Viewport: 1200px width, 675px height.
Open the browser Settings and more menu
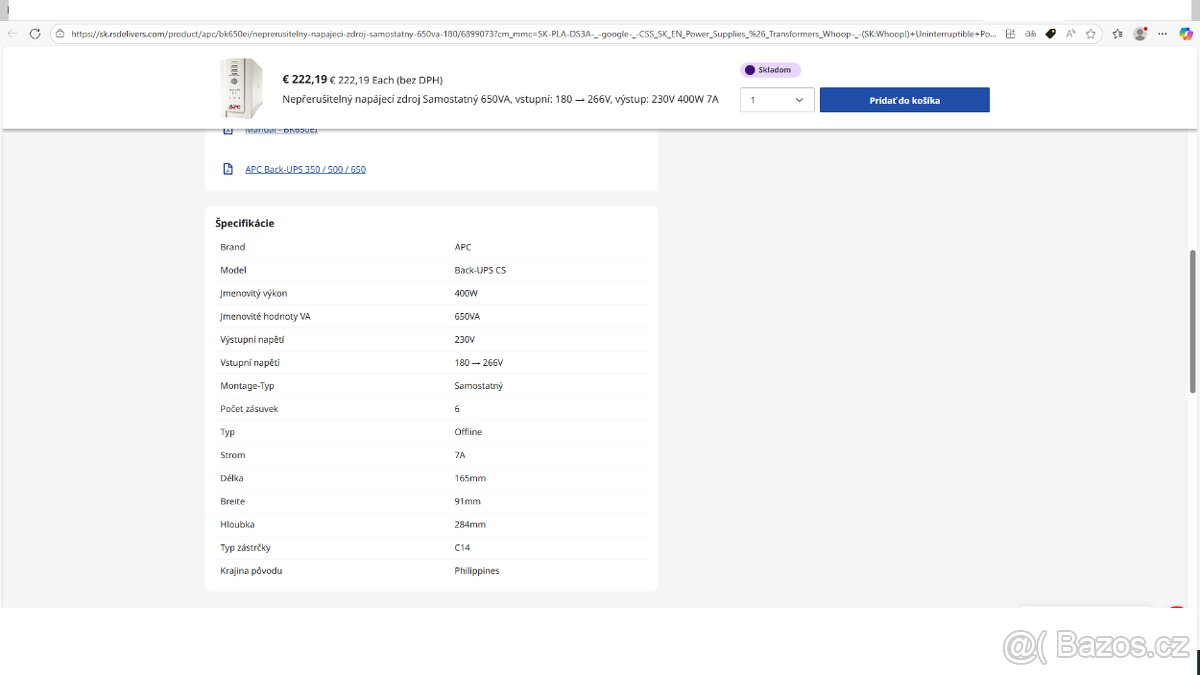1162,33
